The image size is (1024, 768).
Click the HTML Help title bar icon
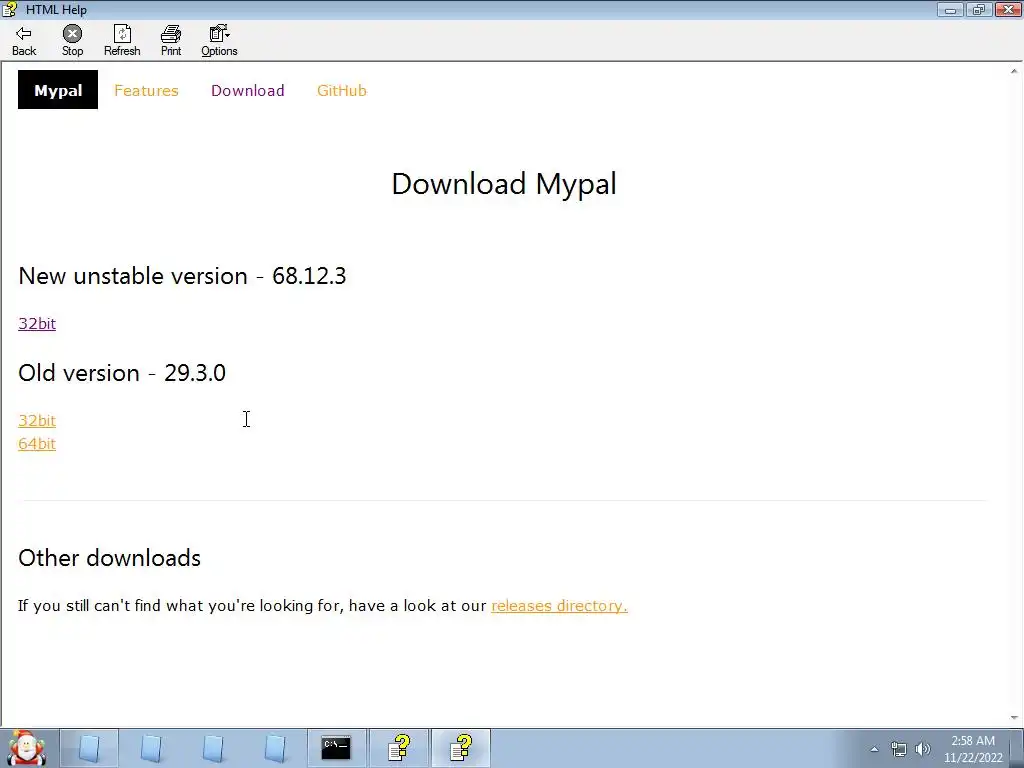[10, 9]
